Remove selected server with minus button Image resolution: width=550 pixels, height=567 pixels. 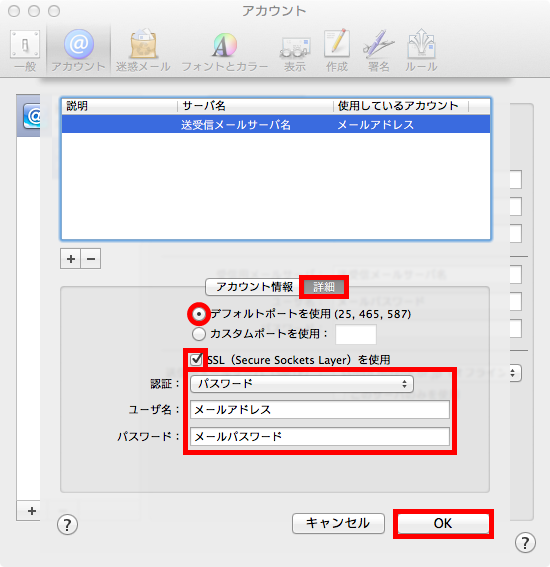tap(91, 259)
